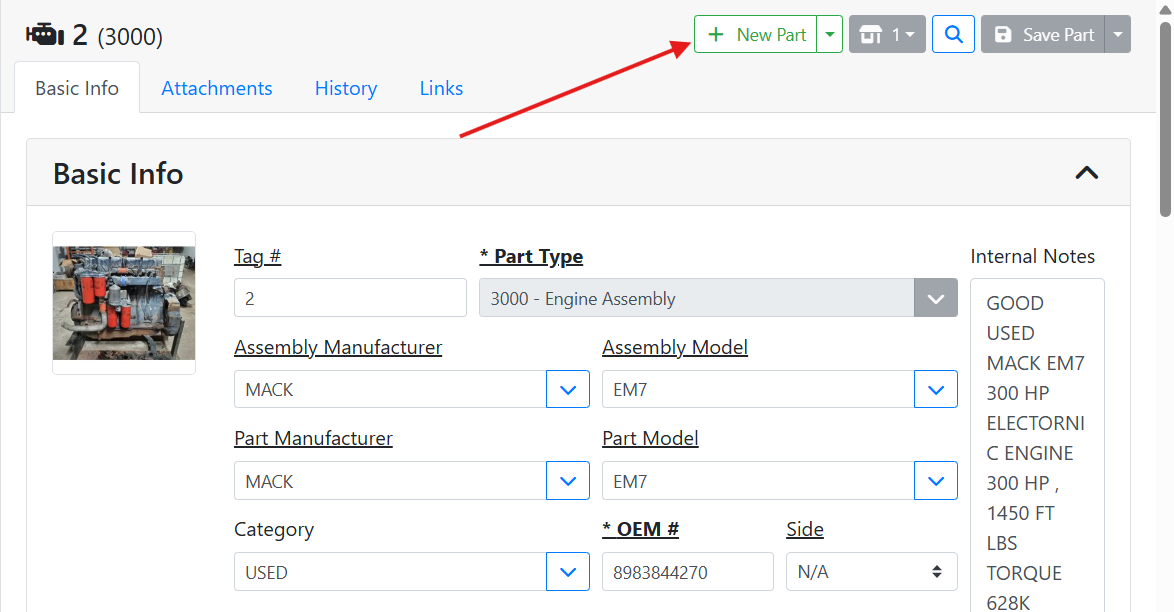This screenshot has height=612, width=1174.
Task: Select the Basic Info tab
Action: (77, 88)
